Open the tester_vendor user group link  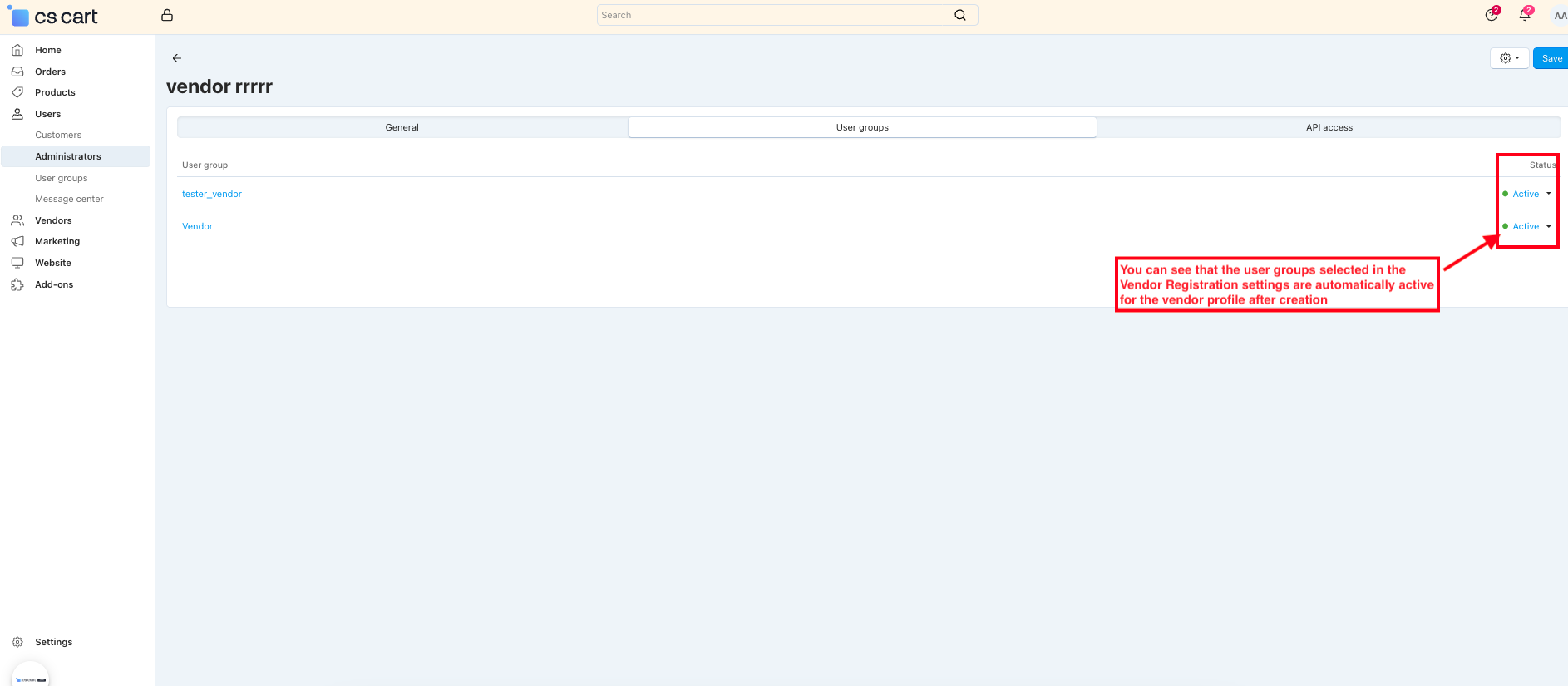point(212,194)
